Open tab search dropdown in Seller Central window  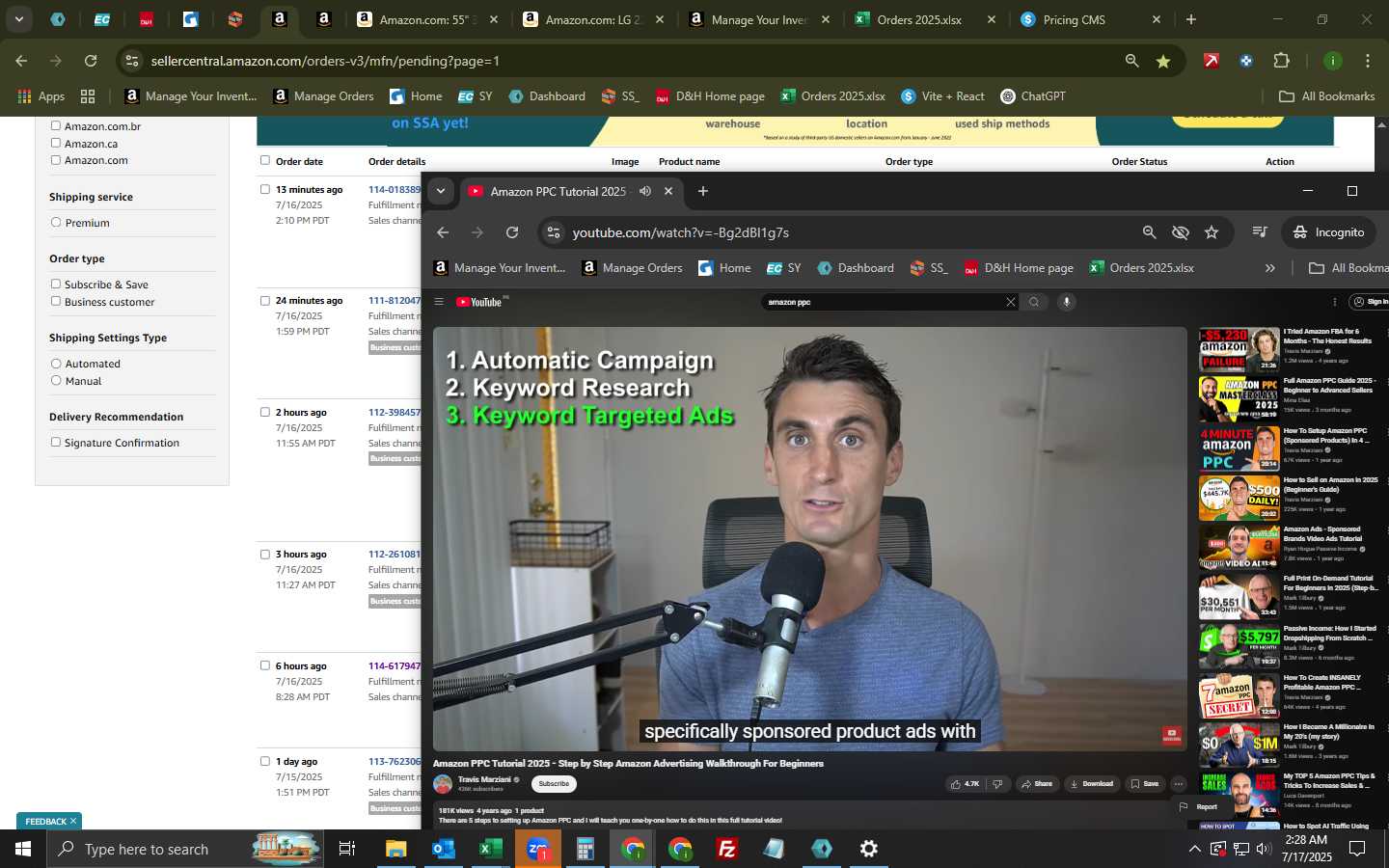18,18
